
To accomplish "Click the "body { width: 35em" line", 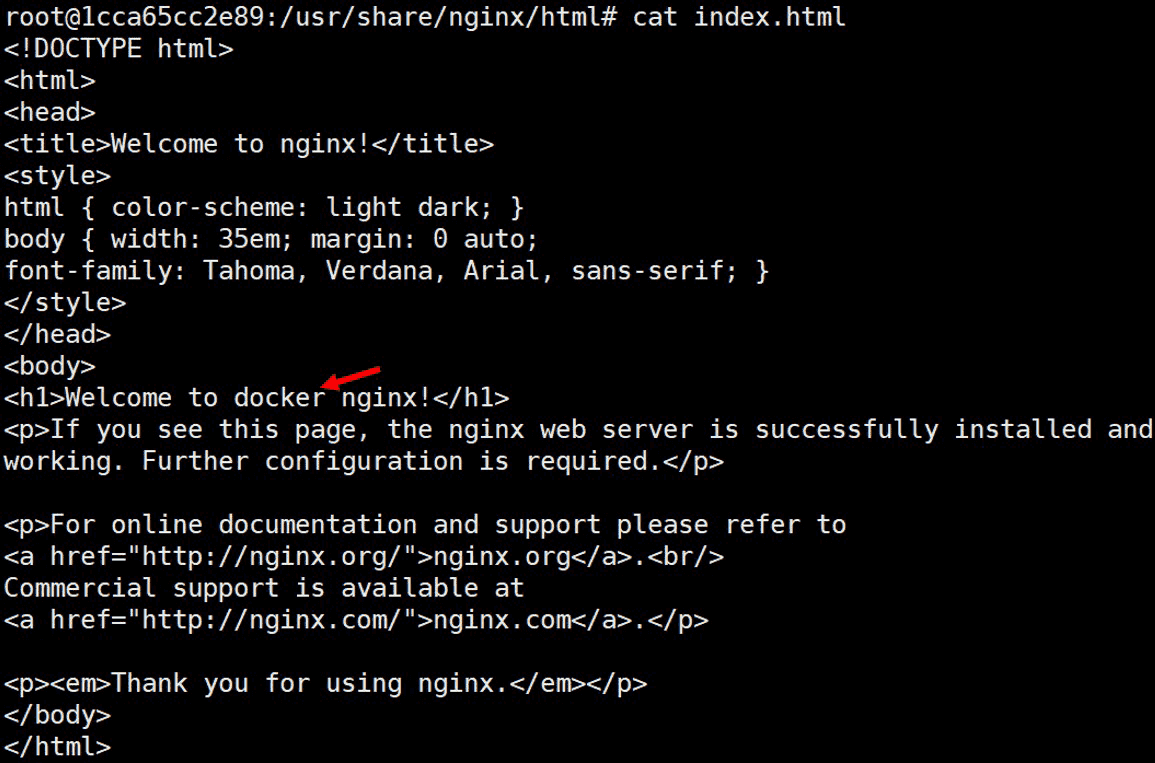I will (x=271, y=240).
